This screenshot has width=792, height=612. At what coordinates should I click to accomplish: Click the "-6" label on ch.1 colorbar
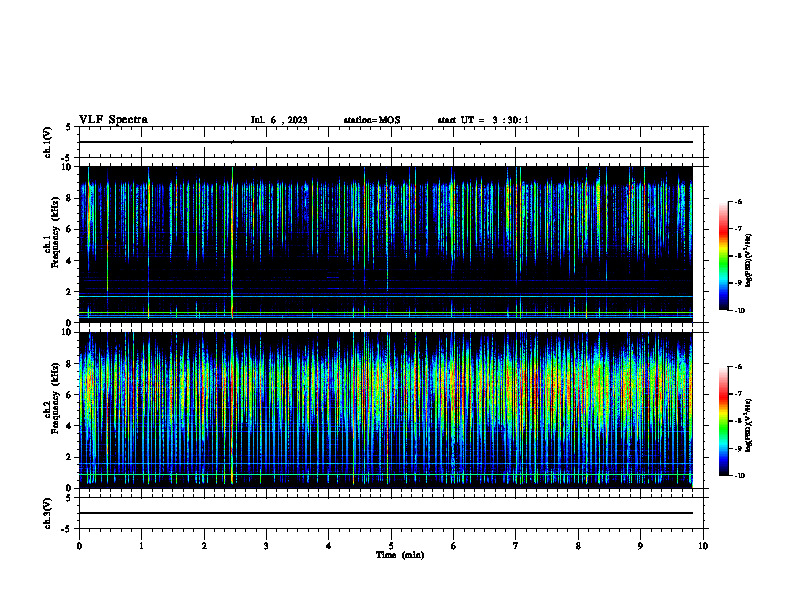click(x=738, y=202)
